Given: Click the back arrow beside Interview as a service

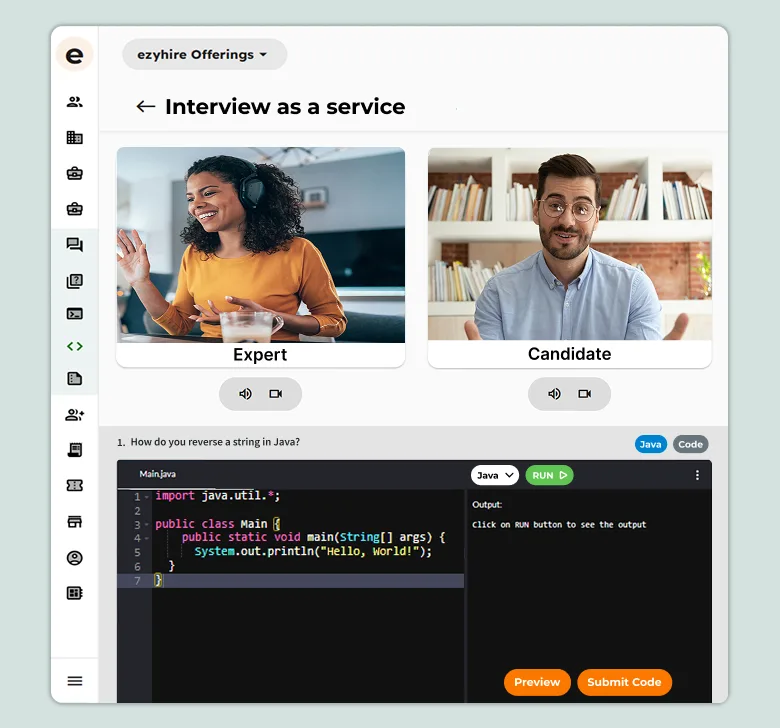Looking at the screenshot, I should (146, 107).
